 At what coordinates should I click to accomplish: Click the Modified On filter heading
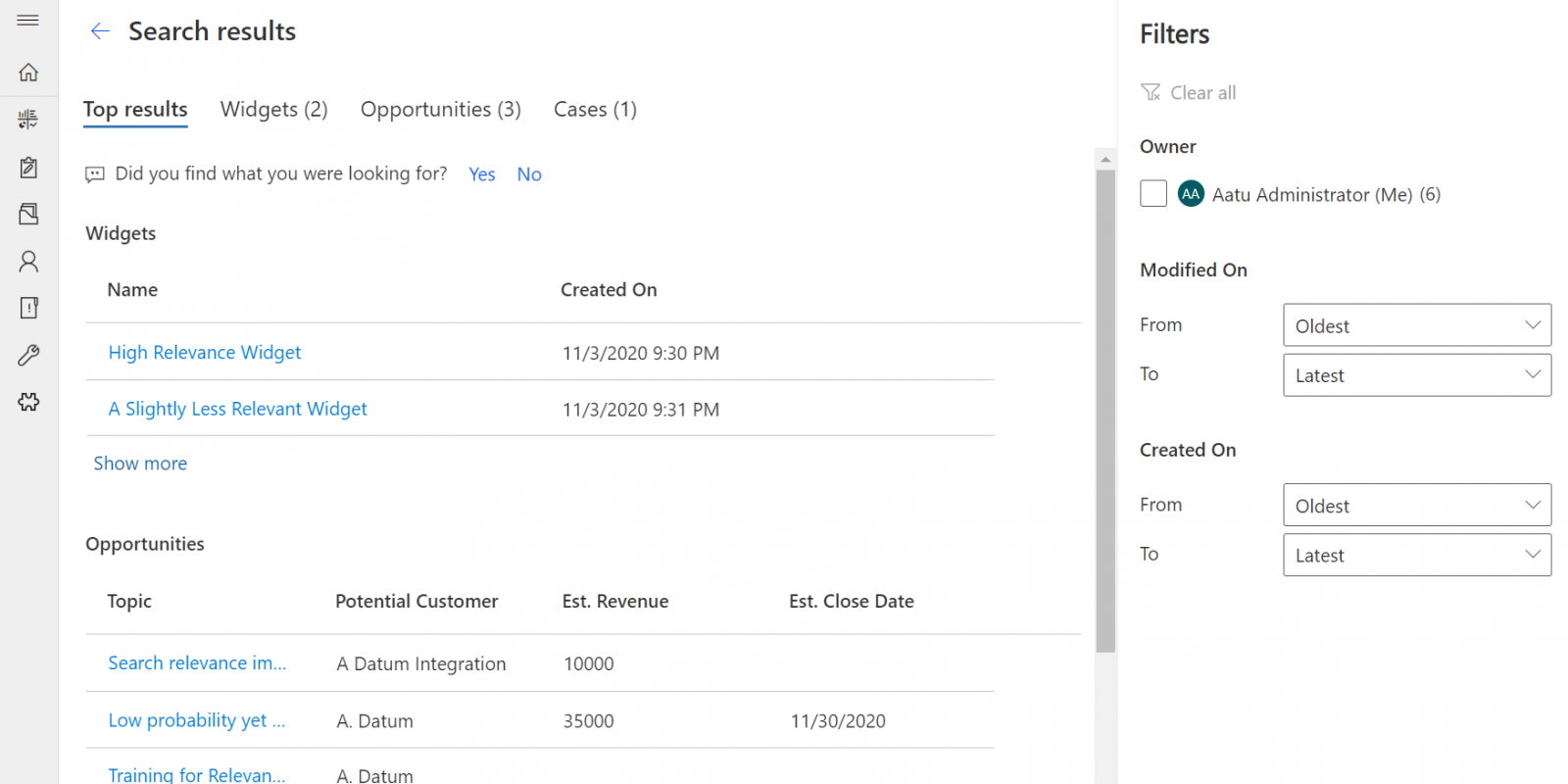click(x=1194, y=270)
